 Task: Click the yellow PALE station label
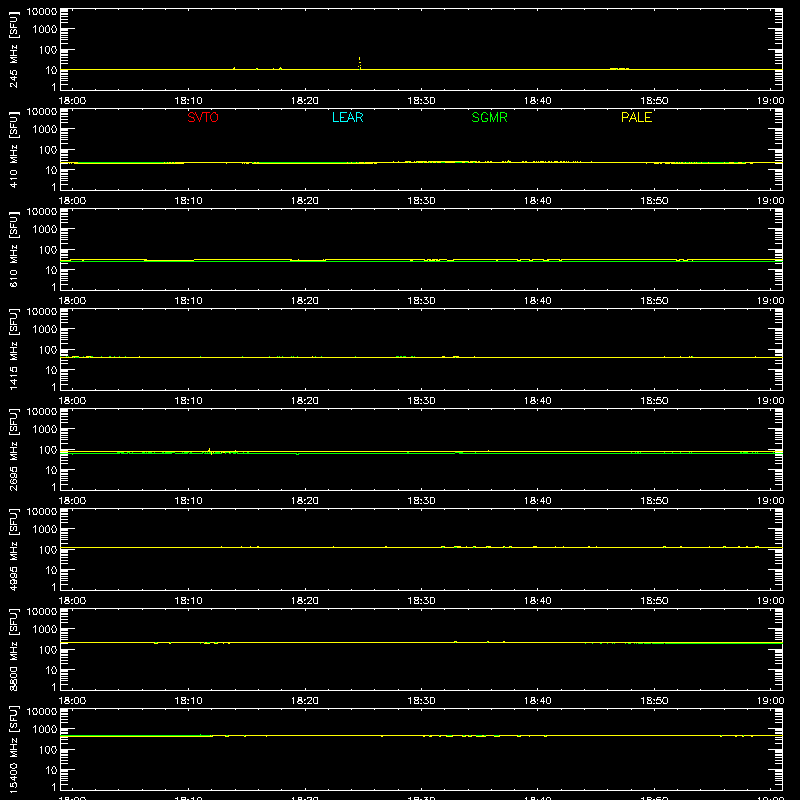[636, 117]
